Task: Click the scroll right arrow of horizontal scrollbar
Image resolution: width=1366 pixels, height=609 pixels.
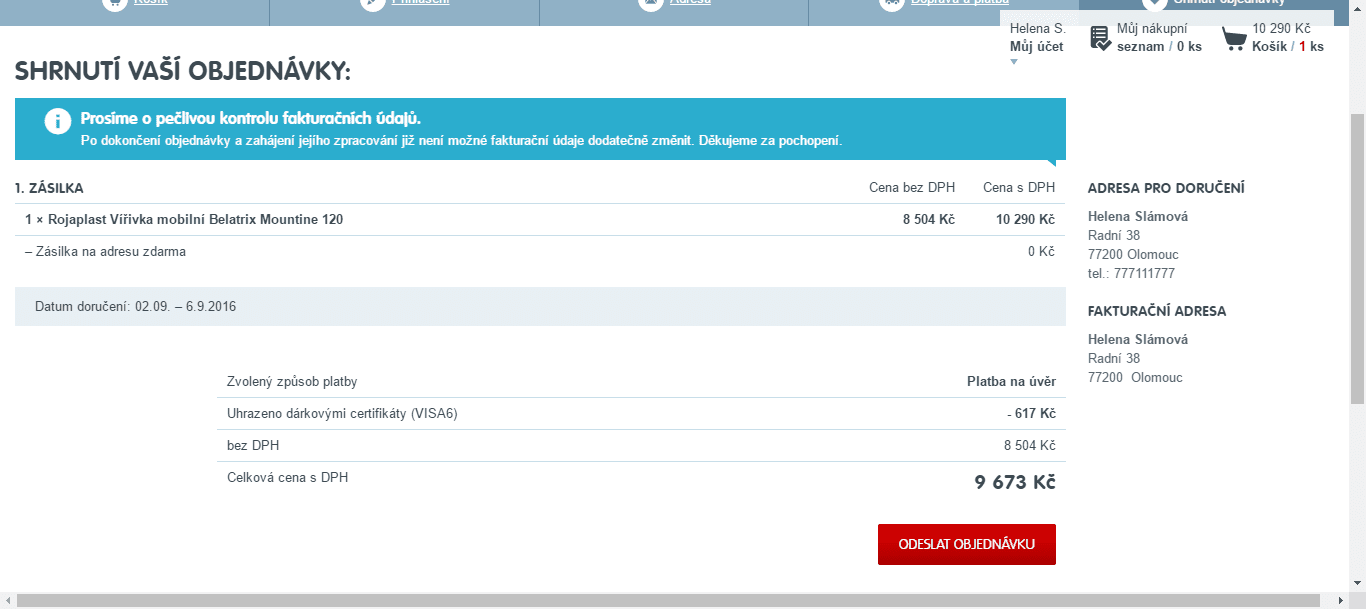Action: click(x=1340, y=600)
